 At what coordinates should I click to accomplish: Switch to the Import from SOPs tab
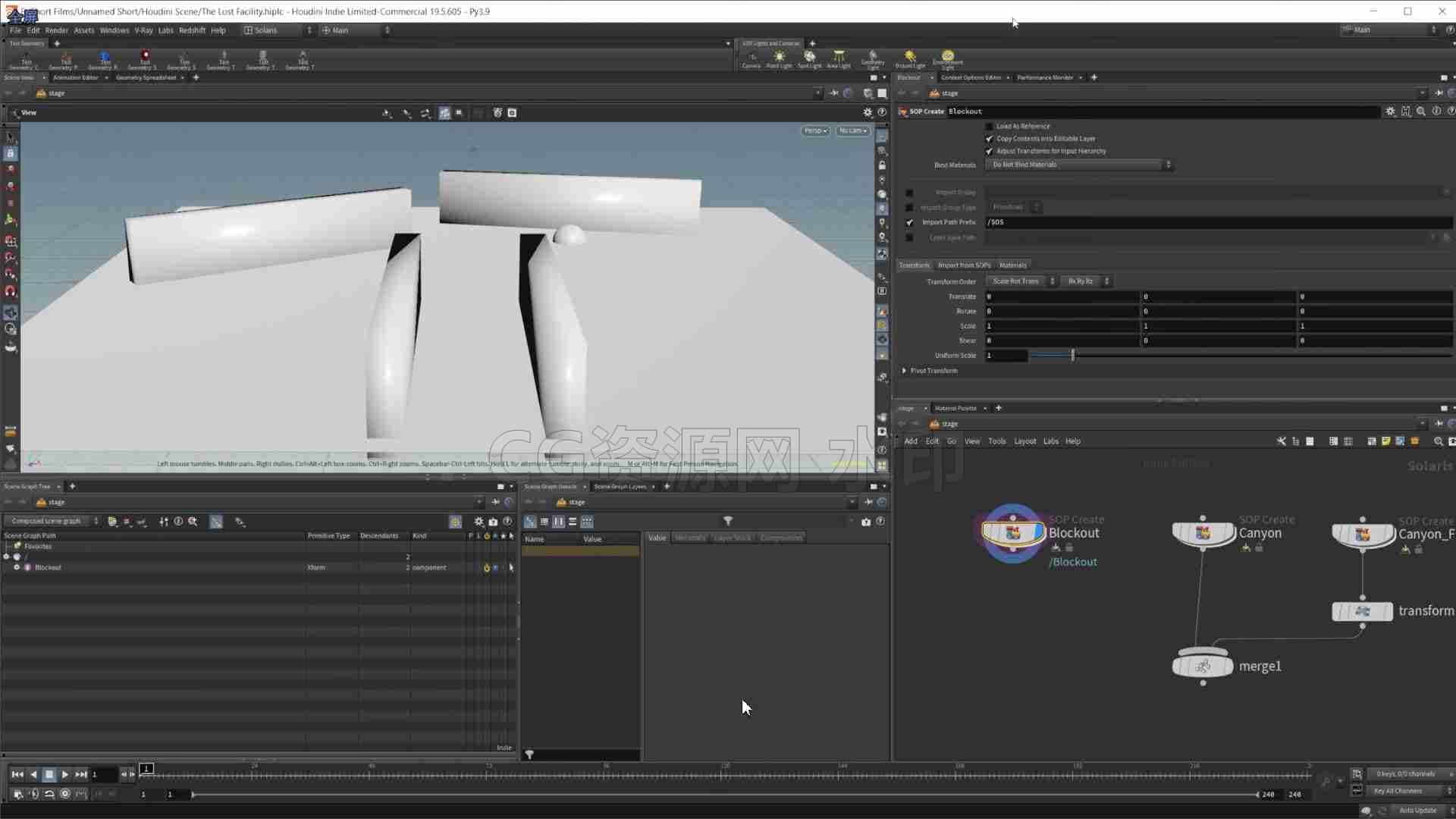click(x=964, y=265)
